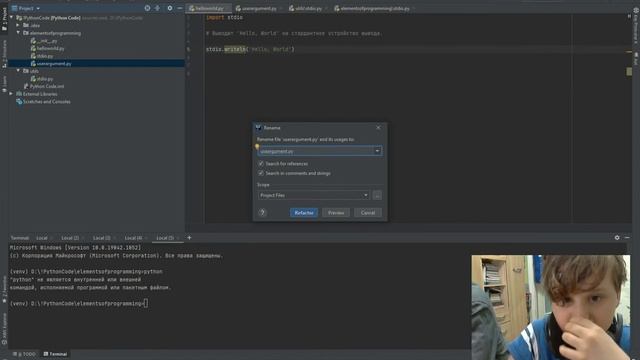
Task: Select Scratches and Consoles
Action: (43, 102)
